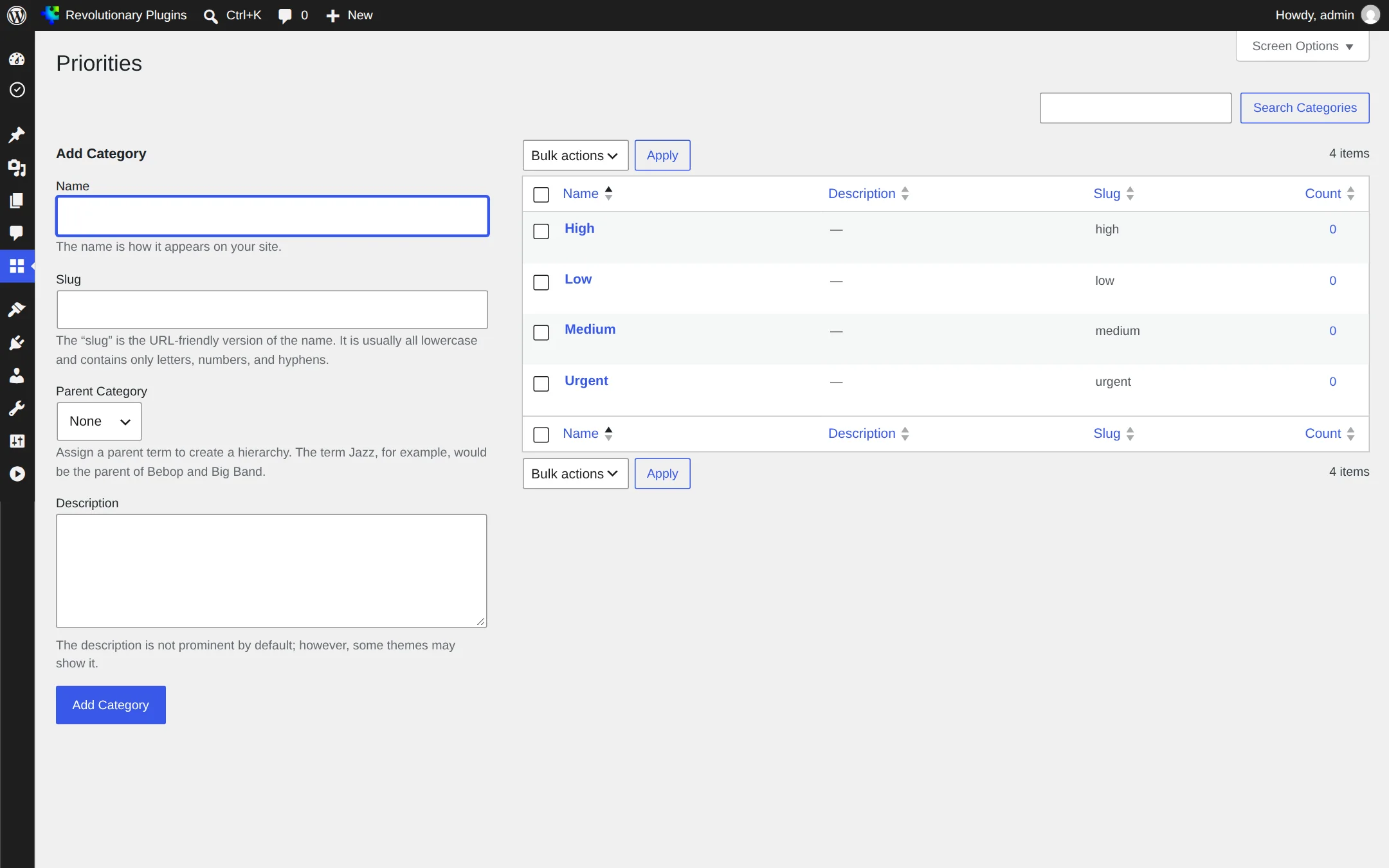This screenshot has width=1389, height=868.
Task: Open the Dashboard sidebar icon
Action: 17,59
